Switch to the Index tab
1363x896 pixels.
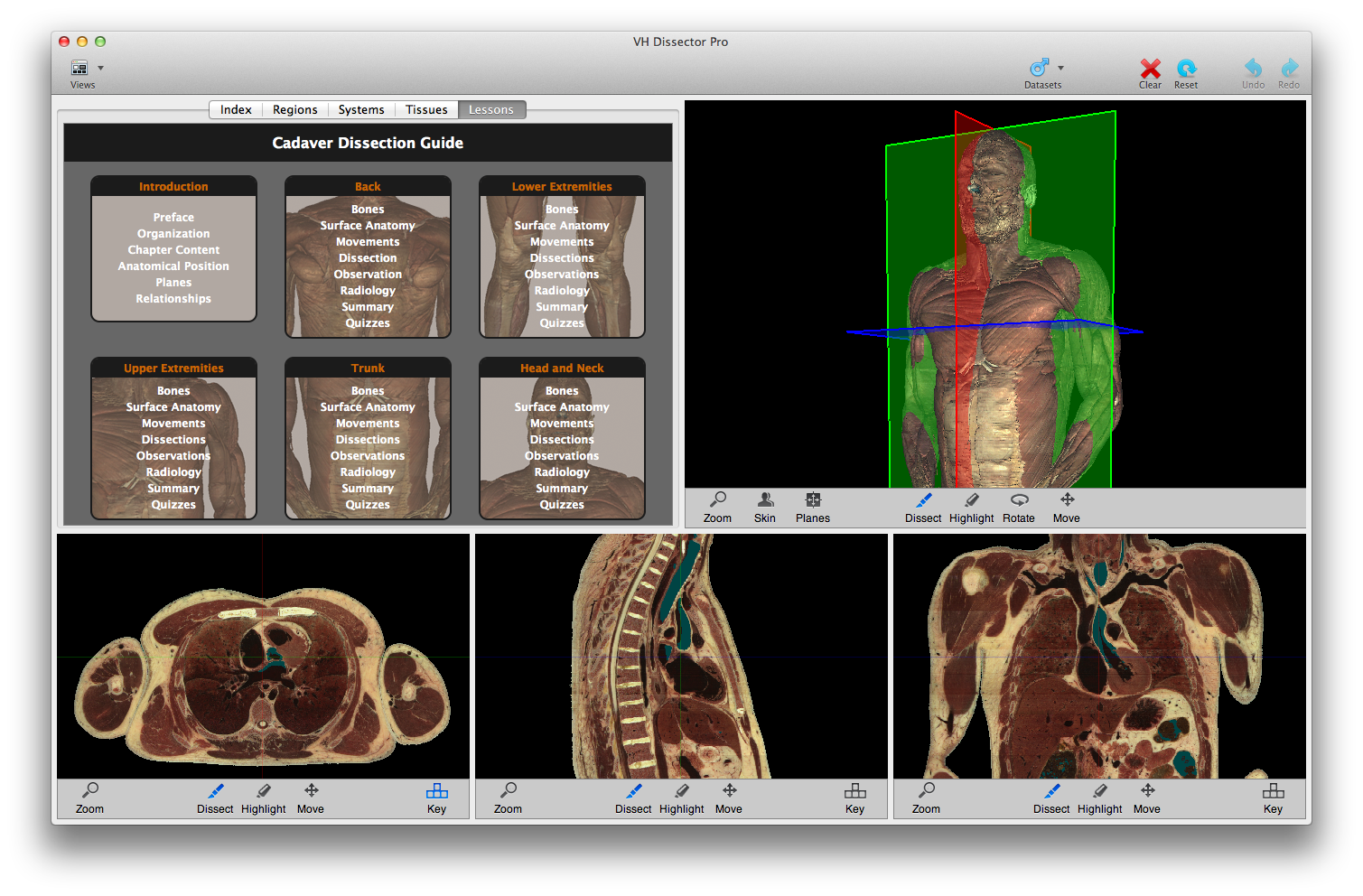(x=236, y=109)
